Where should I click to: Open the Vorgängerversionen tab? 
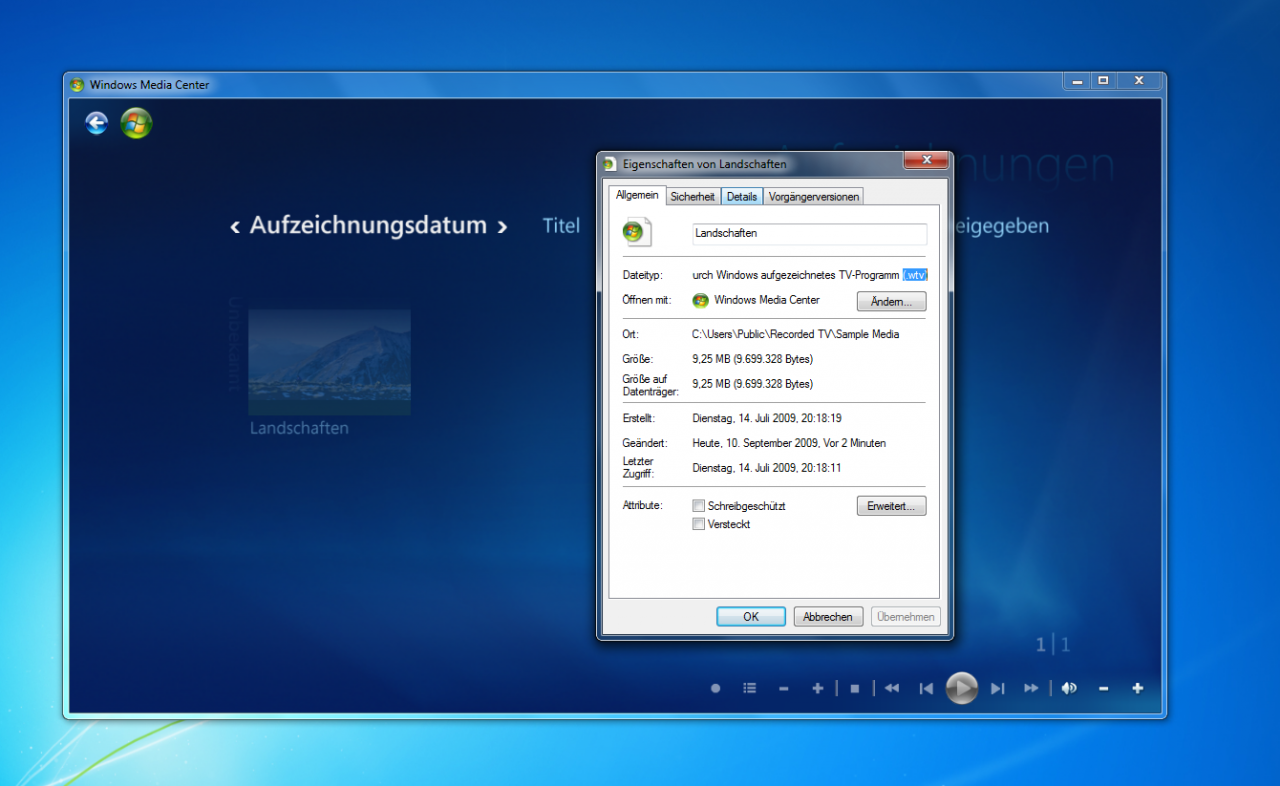coord(813,197)
